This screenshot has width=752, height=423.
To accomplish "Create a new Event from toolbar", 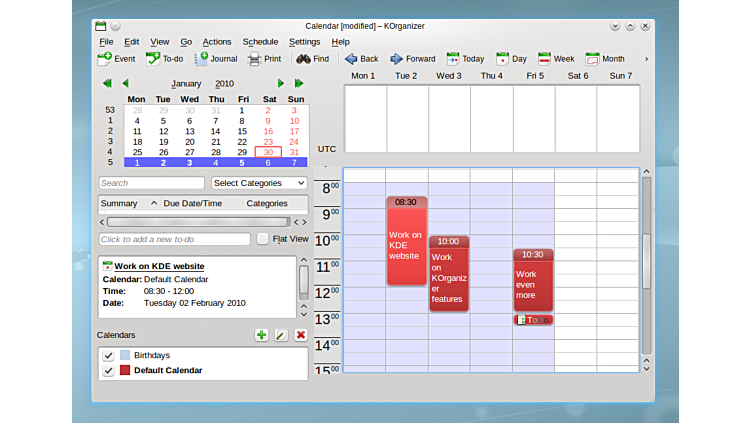I will [x=117, y=59].
